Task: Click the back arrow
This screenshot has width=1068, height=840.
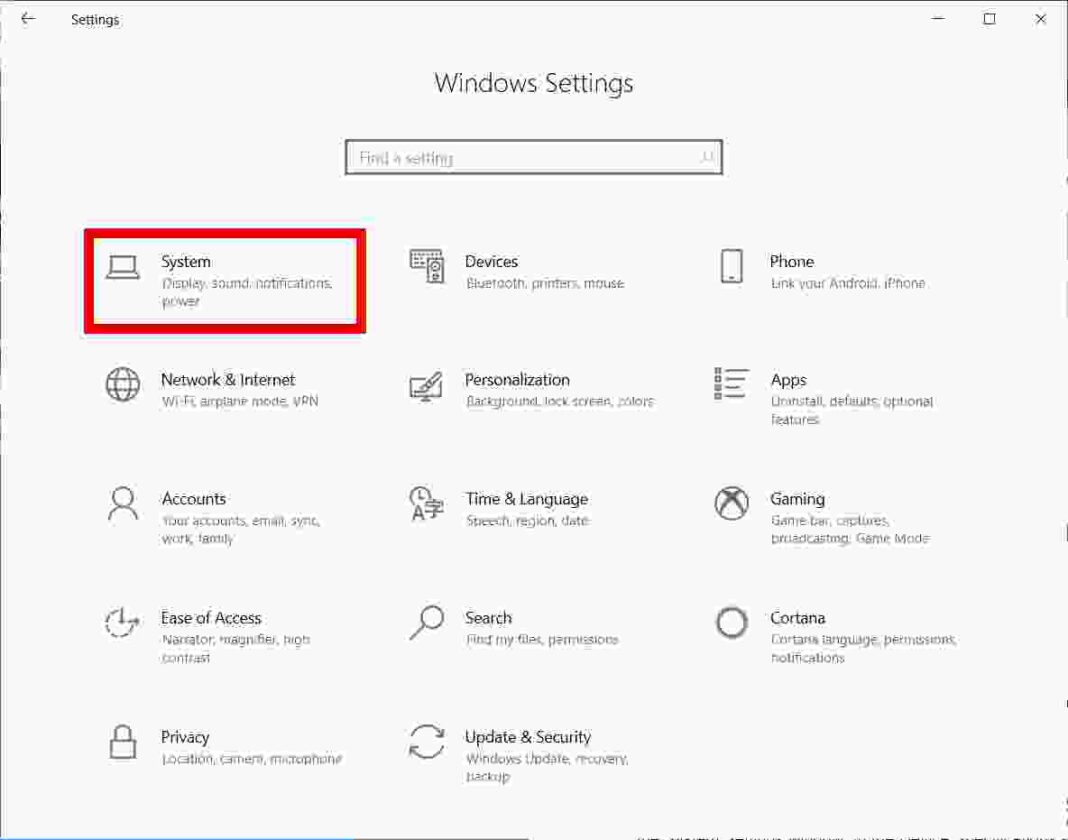Action: (x=27, y=19)
